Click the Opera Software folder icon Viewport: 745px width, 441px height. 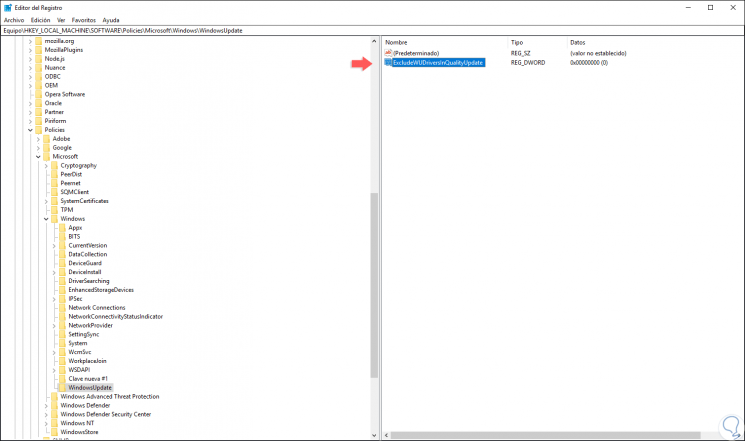click(39, 94)
